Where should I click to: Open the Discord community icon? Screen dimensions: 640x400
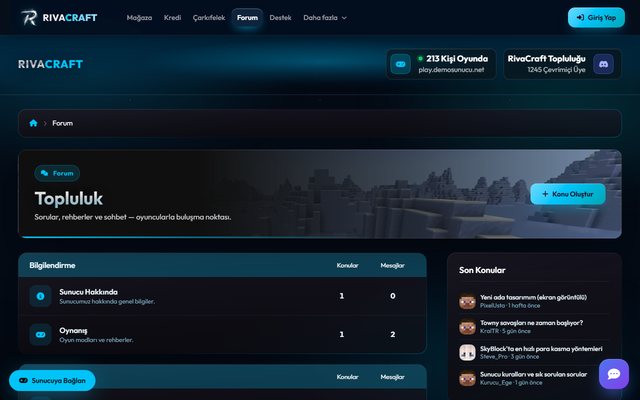(x=603, y=64)
